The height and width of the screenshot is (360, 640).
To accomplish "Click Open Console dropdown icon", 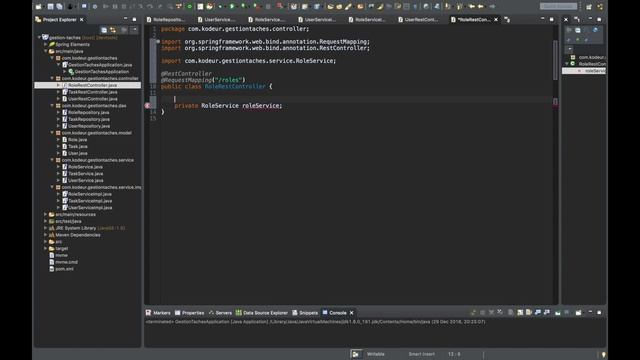I will (x=579, y=313).
